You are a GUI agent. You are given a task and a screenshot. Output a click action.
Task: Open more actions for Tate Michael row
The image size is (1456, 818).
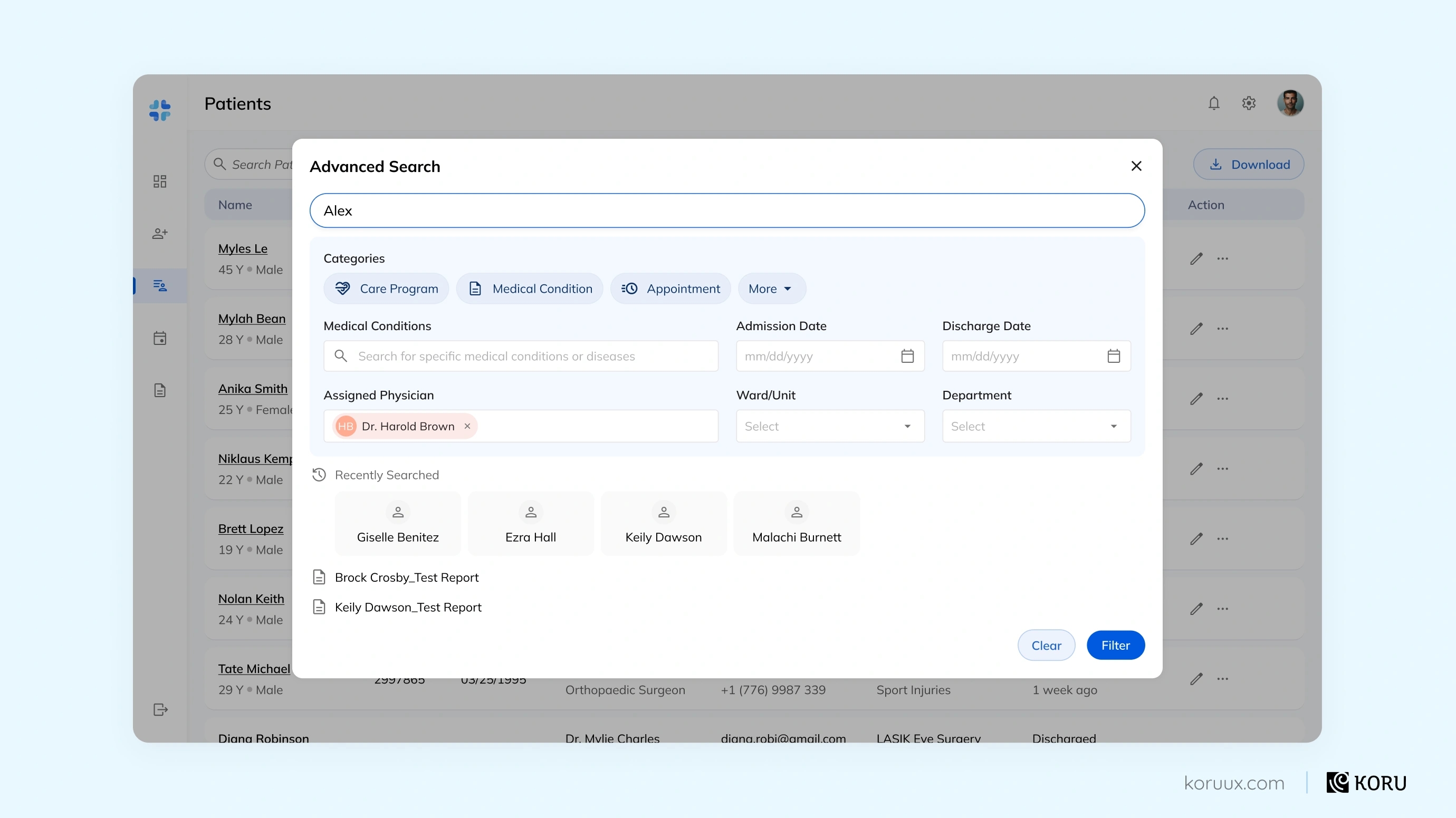tap(1223, 679)
